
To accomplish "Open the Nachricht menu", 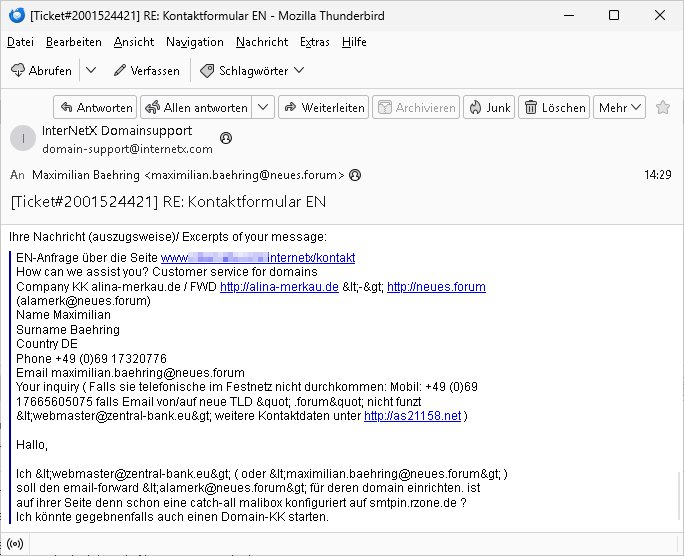I will [x=262, y=42].
